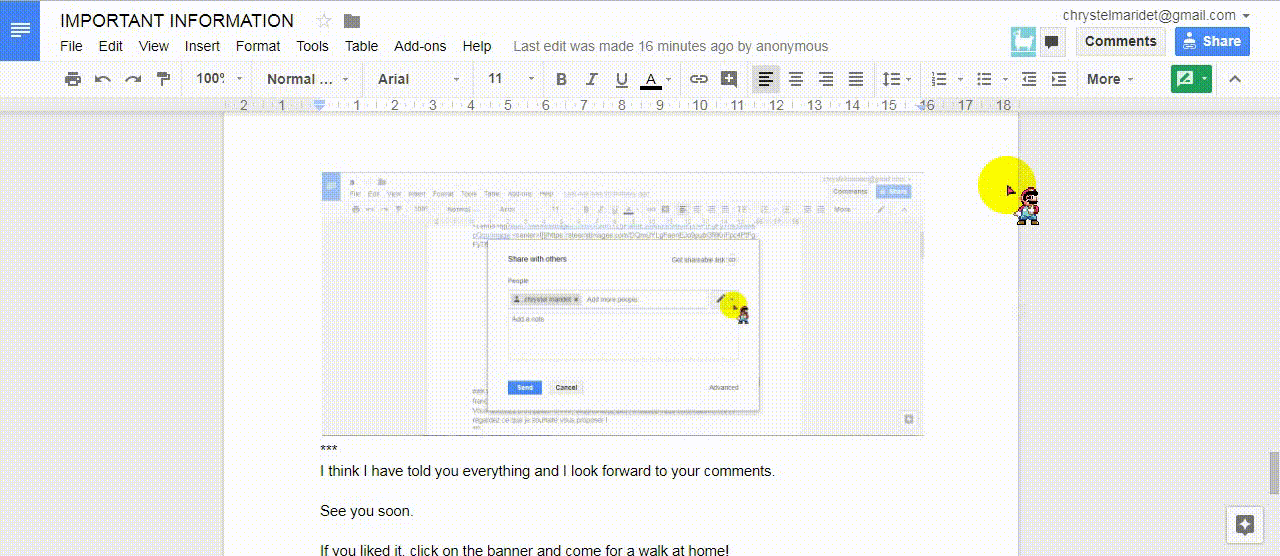Viewport: 1280px width, 556px height.
Task: Apply a bulleted list
Action: point(984,79)
